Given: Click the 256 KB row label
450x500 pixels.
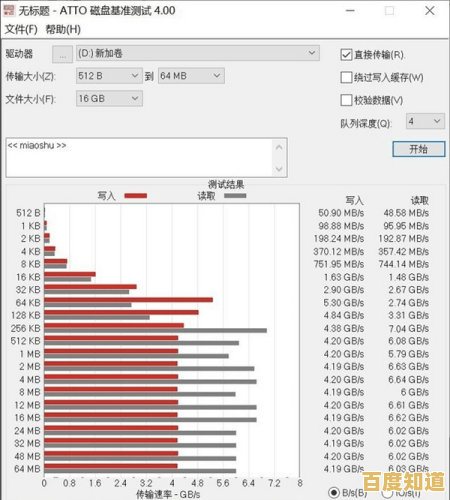Looking at the screenshot, I should click(x=25, y=328).
